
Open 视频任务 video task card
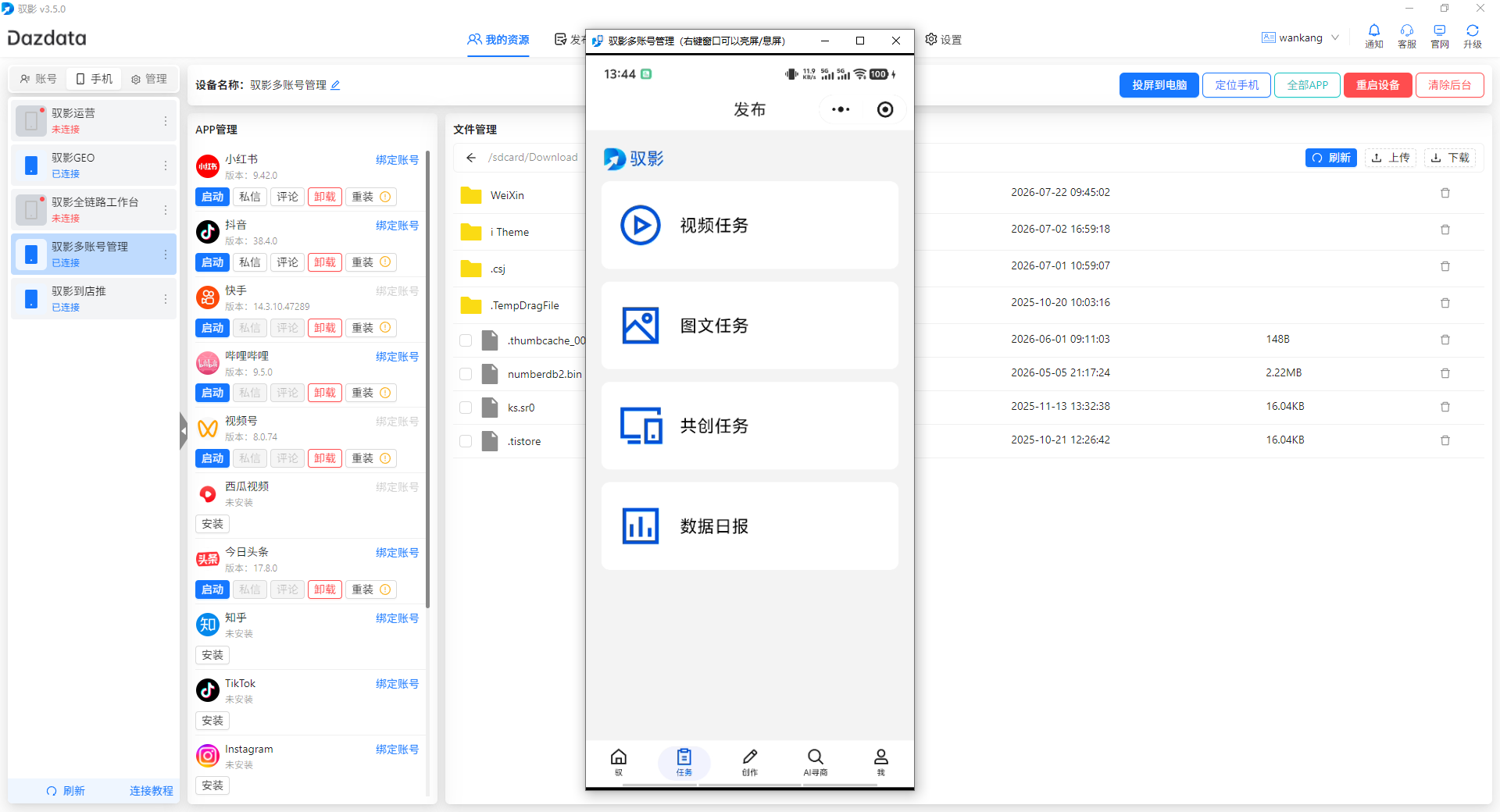tap(750, 225)
